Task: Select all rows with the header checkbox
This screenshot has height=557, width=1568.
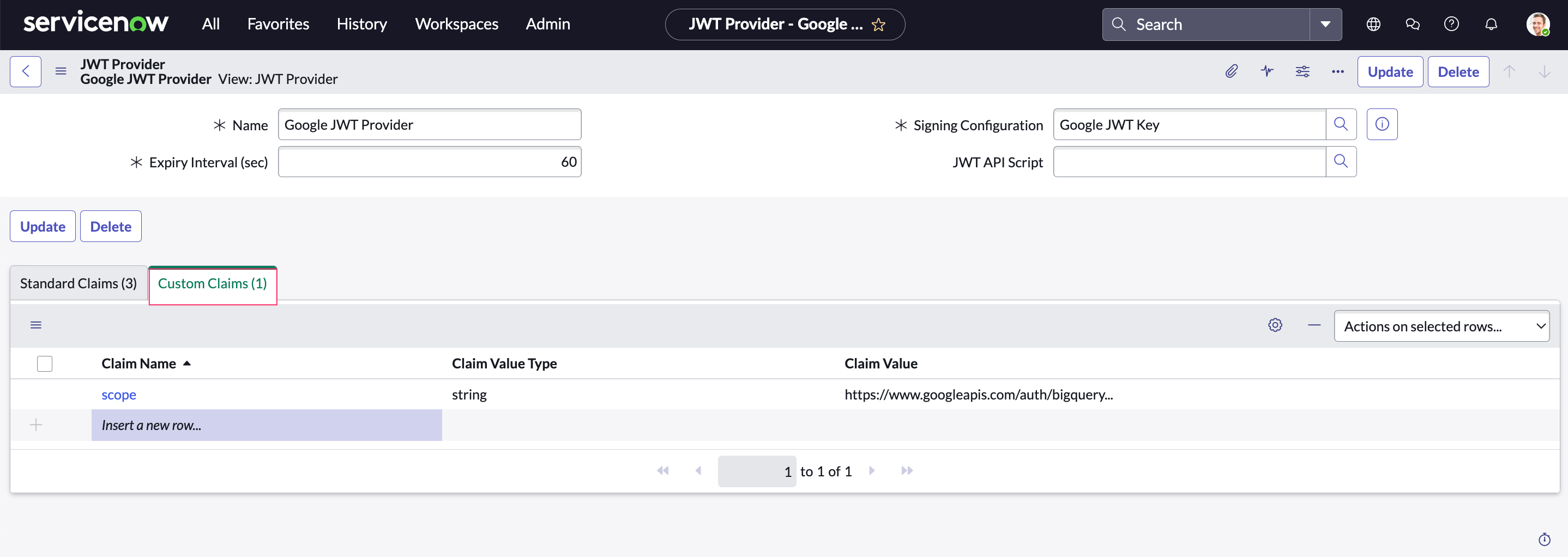Action: [45, 364]
